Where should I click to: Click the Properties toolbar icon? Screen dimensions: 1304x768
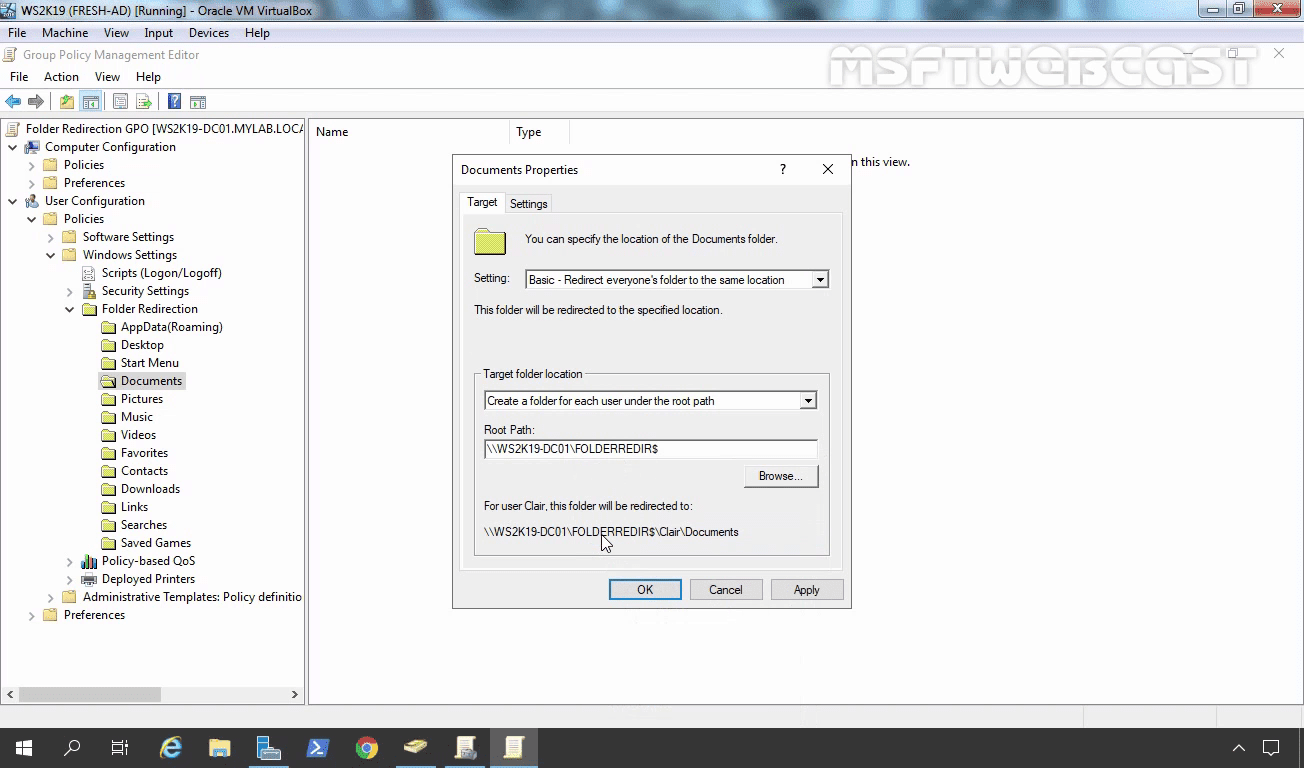[x=121, y=101]
